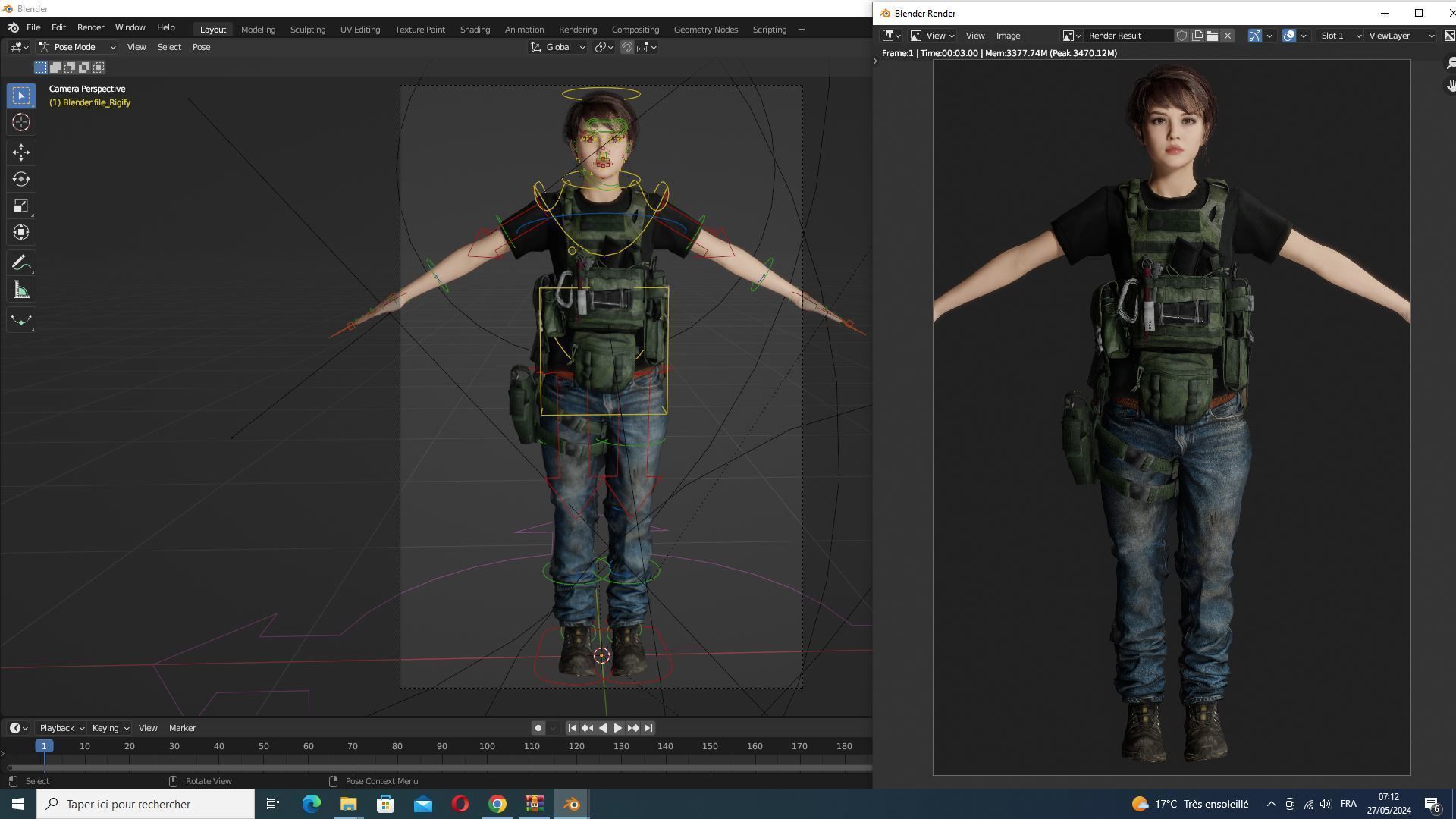Select the Scale tool

click(21, 206)
